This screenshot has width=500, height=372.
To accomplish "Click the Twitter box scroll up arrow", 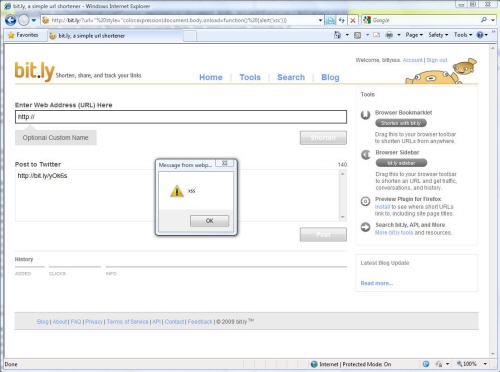I will pos(342,174).
